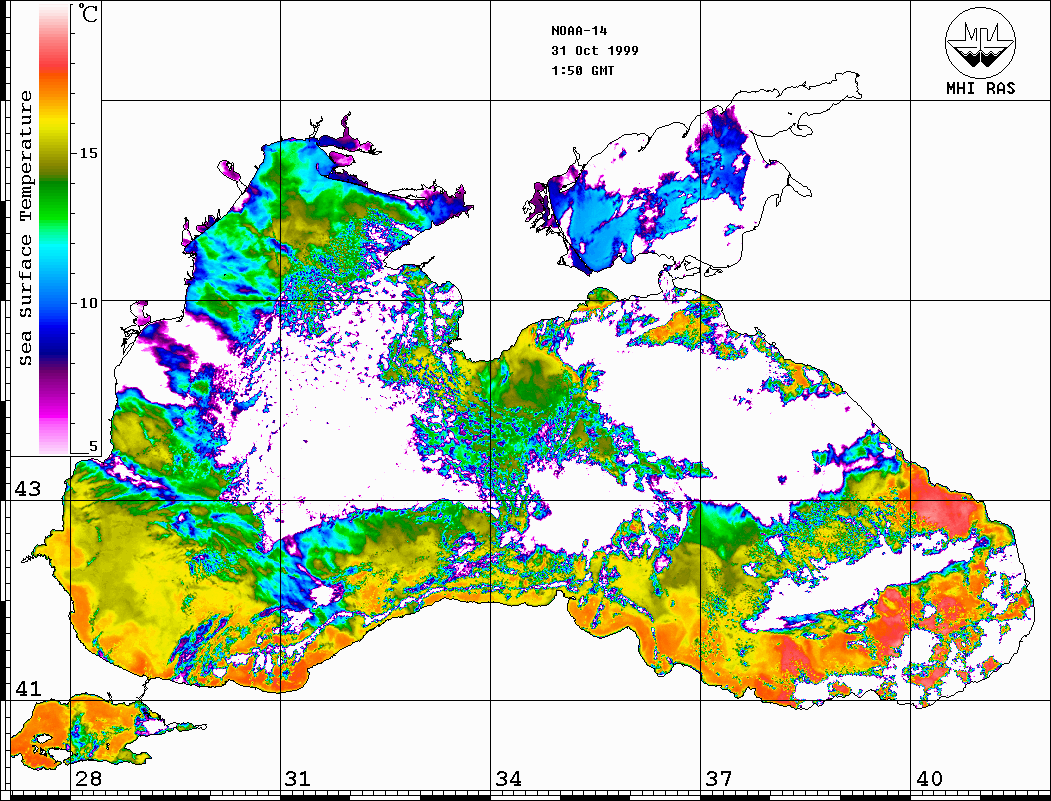Pick the magenta bottom of the color scale
This screenshot has width=1051, height=801.
[x=54, y=412]
